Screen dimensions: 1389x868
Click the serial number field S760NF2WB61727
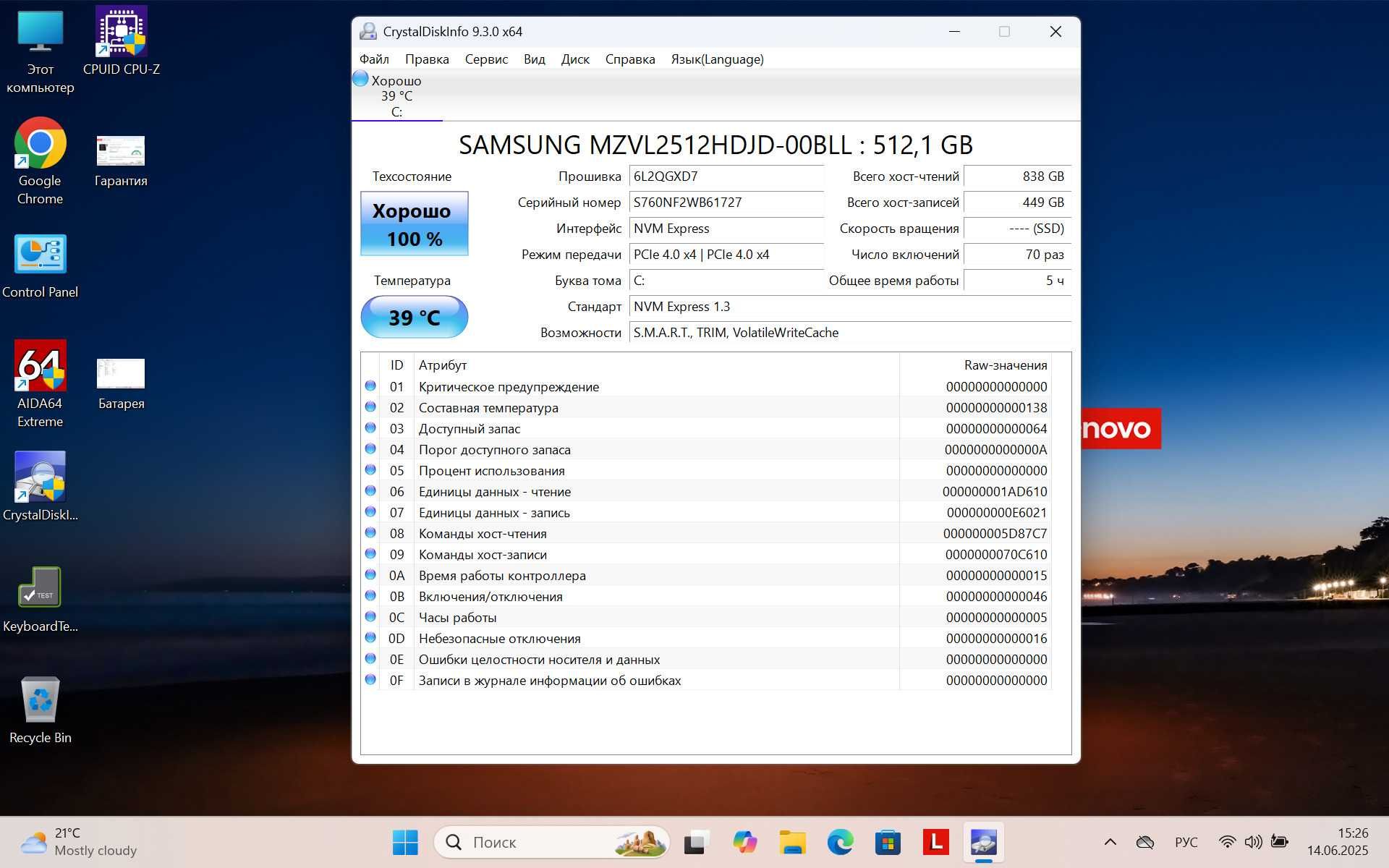(726, 203)
